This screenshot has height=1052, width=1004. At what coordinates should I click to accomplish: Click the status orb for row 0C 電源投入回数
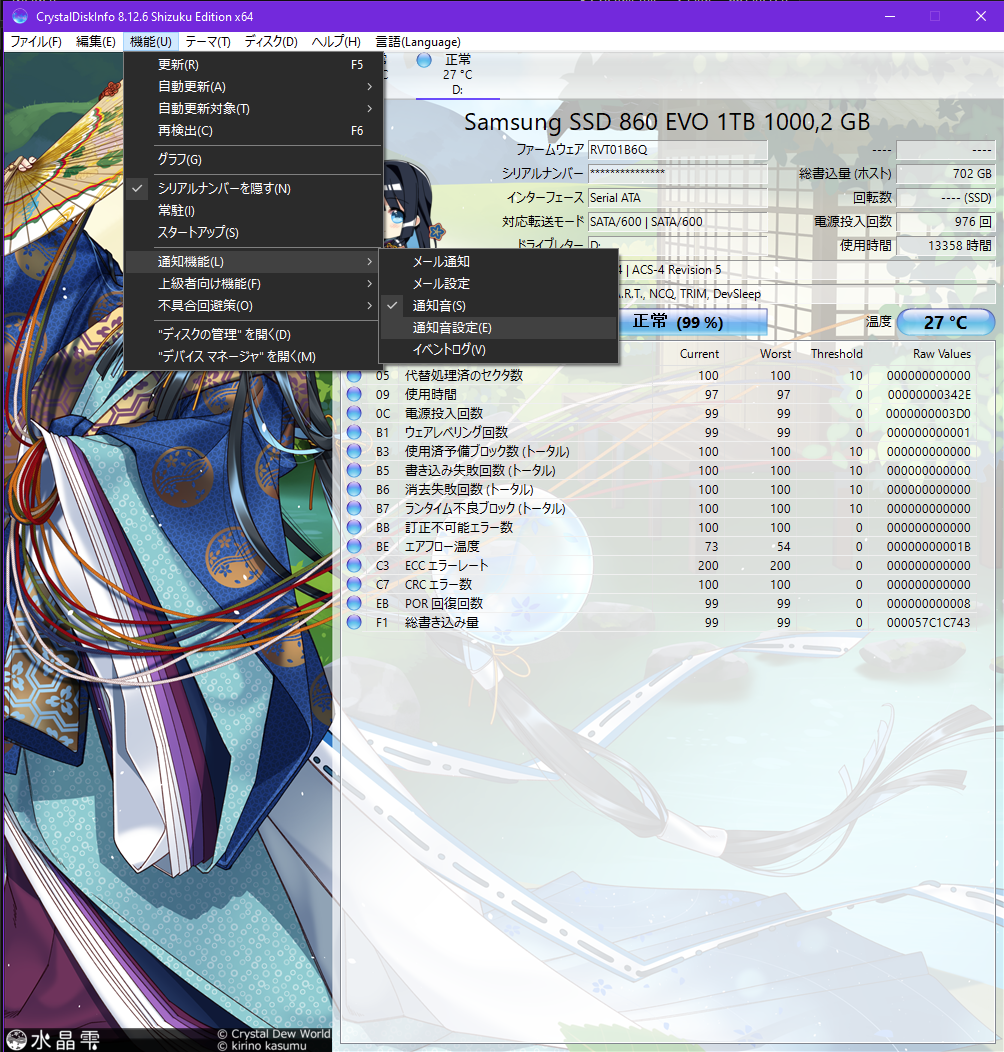354,413
